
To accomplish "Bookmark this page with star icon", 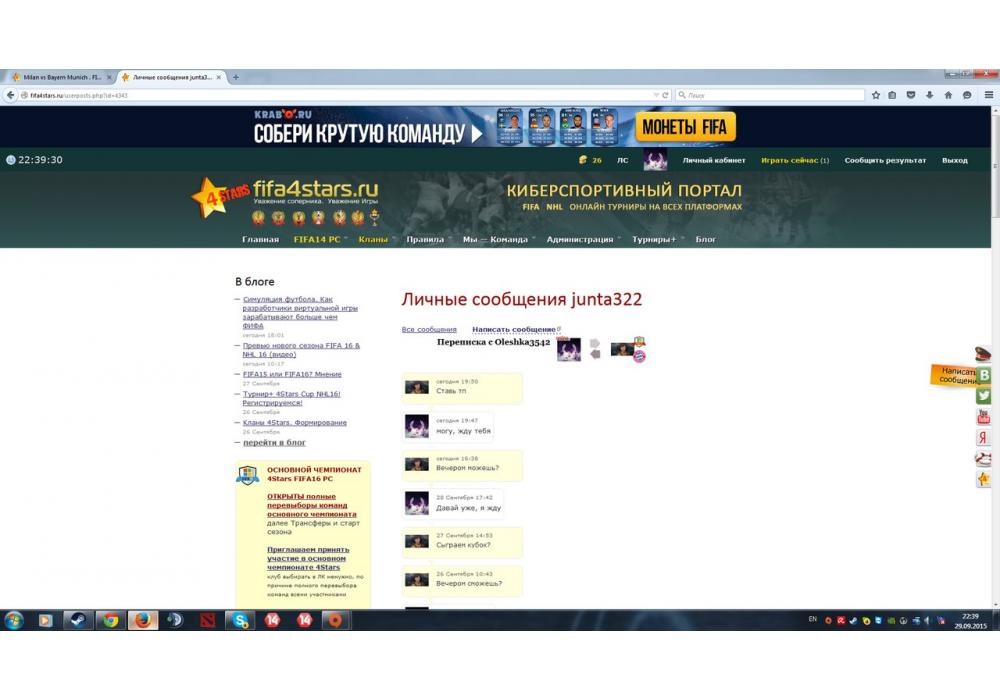I will pyautogui.click(x=876, y=95).
